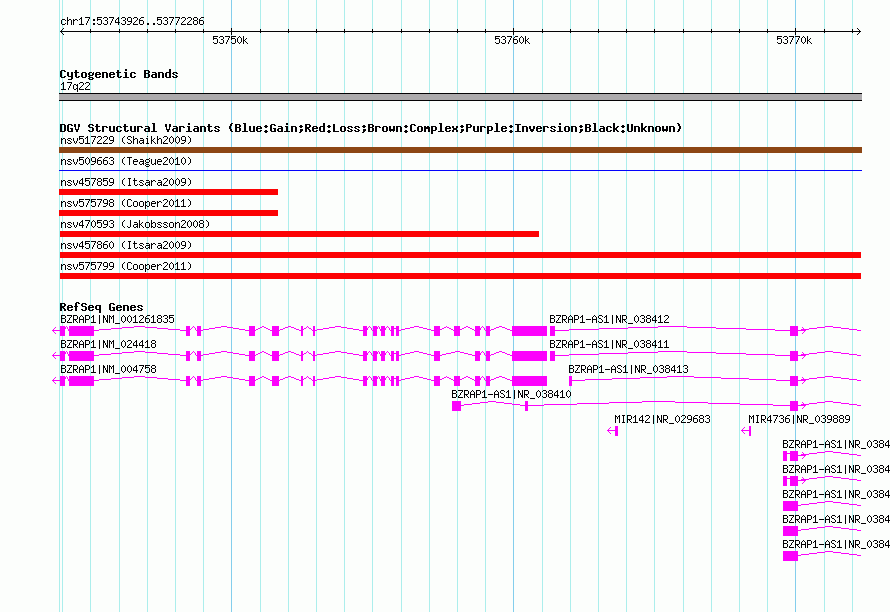Open the DGV Structural Variants track title
The width and height of the screenshot is (890, 612).
(370, 128)
